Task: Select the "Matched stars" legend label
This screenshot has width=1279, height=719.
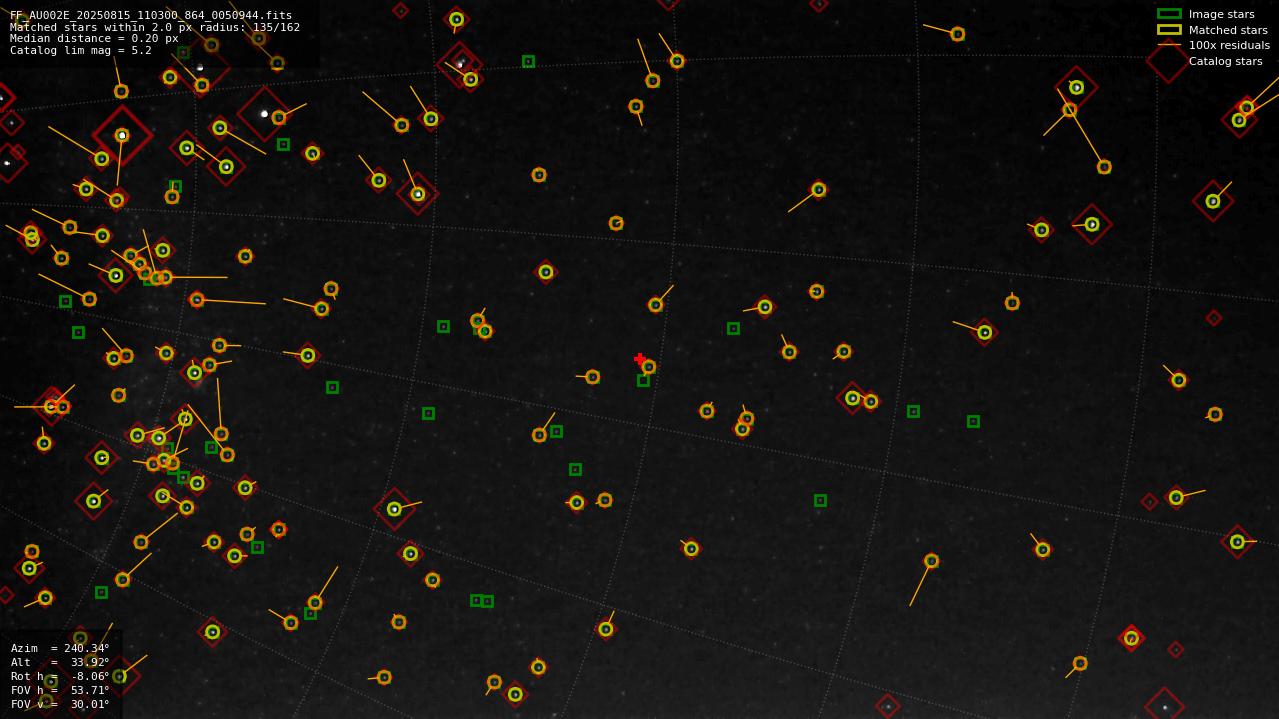Action: (x=1228, y=30)
